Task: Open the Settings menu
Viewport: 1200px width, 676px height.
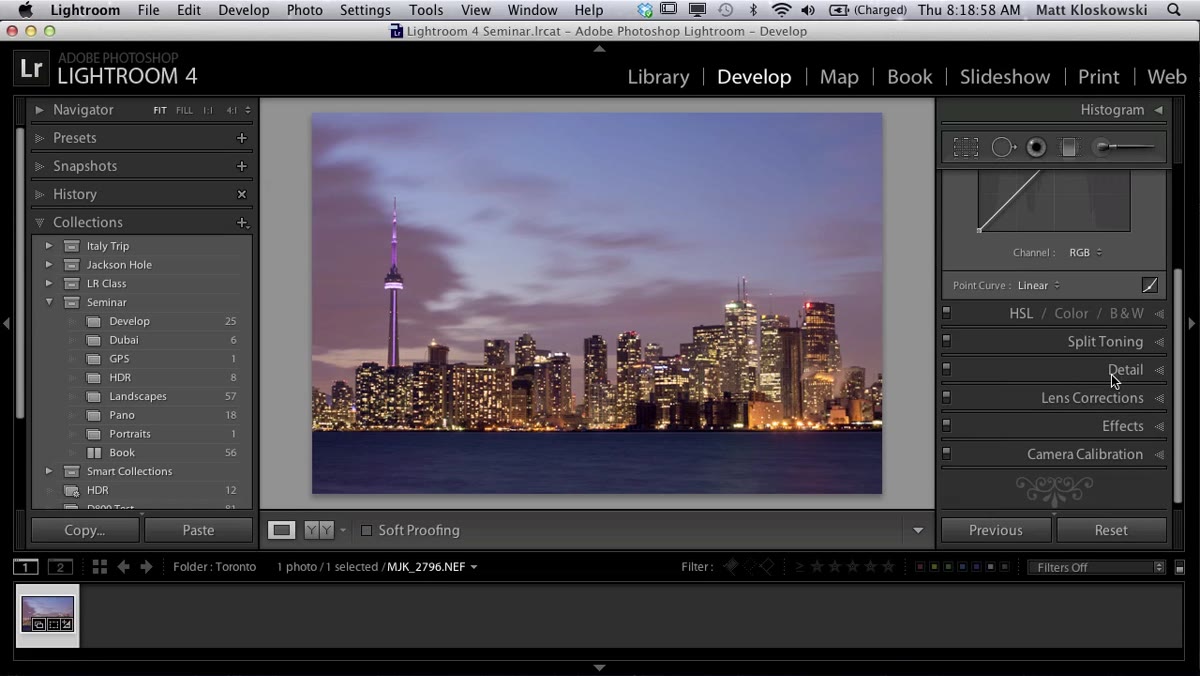Action: [x=365, y=10]
